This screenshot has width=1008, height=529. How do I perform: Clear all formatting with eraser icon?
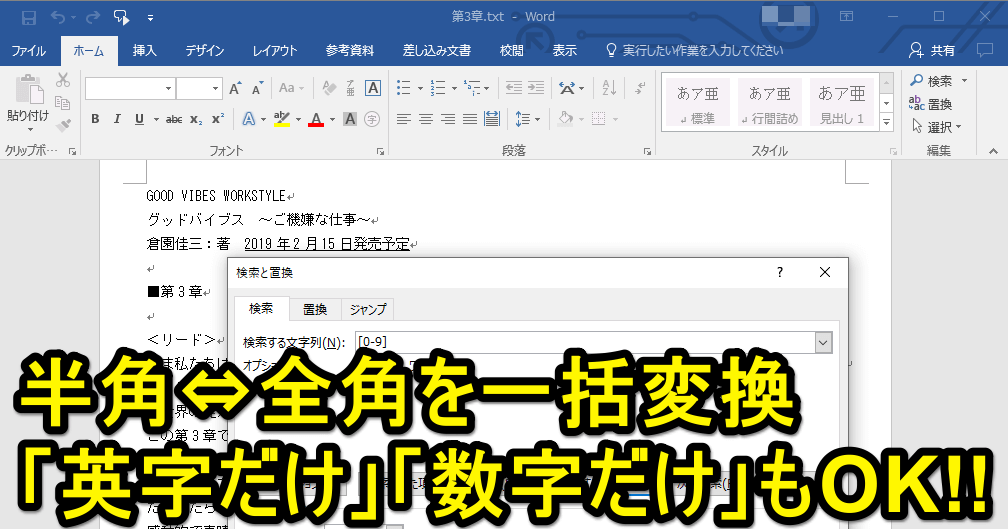coord(329,88)
